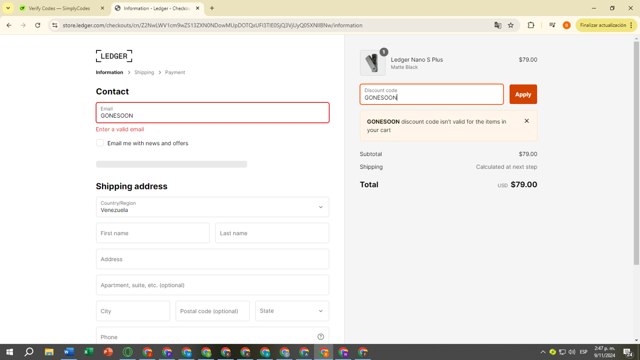
Task: Click the browser address bar URL
Action: [212, 25]
